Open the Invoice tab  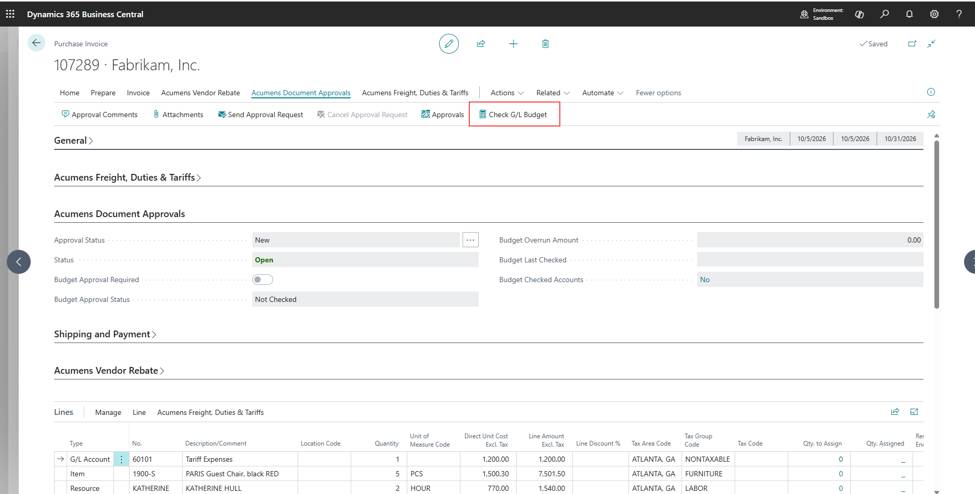(x=138, y=93)
